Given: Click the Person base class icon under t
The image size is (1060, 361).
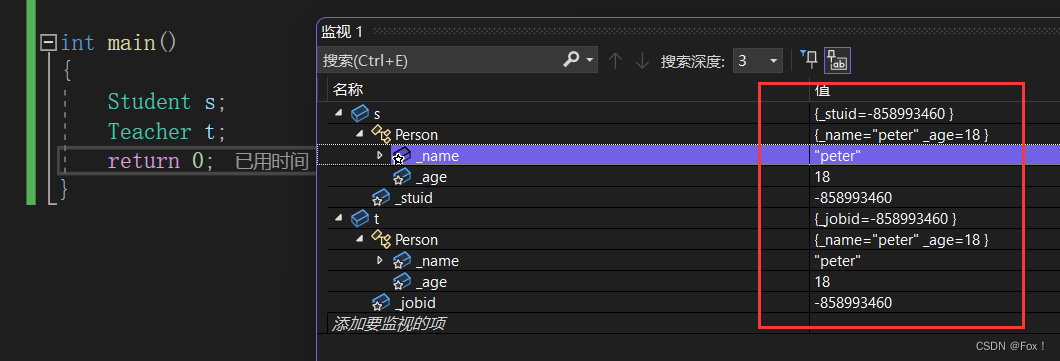Looking at the screenshot, I should [381, 239].
